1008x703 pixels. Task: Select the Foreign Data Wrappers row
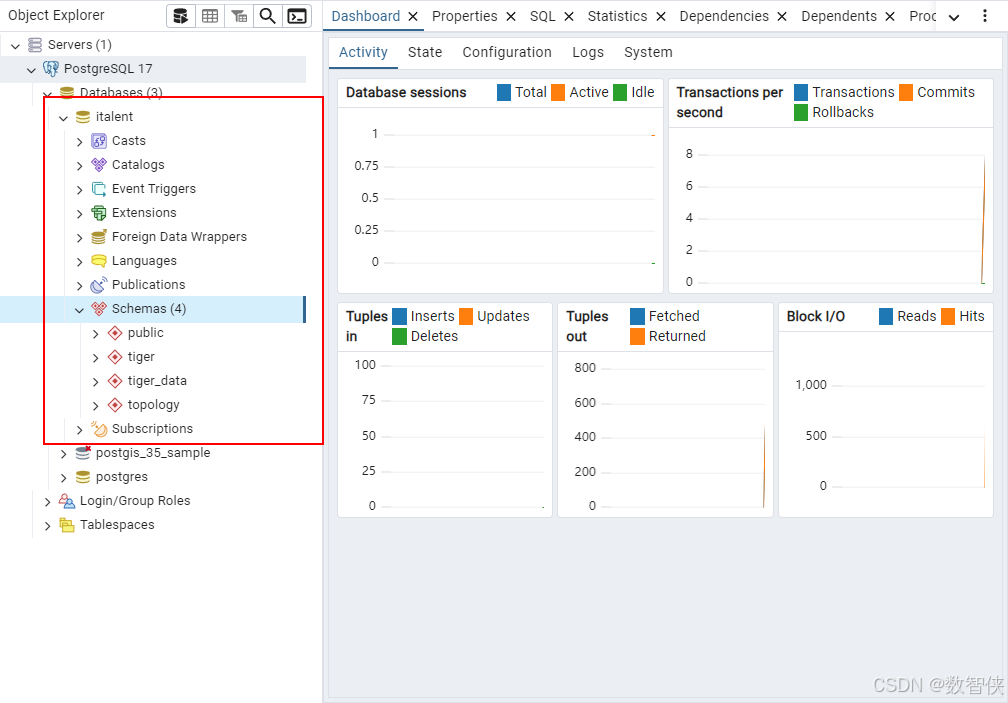pyautogui.click(x=153, y=237)
